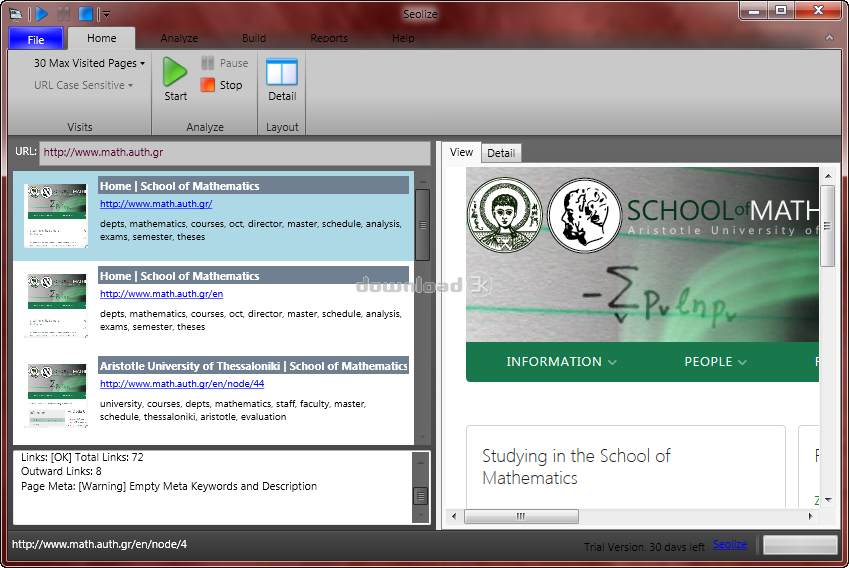This screenshot has height=568, width=849.
Task: Click the web preview vertical scrollbar thumb
Action: tap(827, 225)
